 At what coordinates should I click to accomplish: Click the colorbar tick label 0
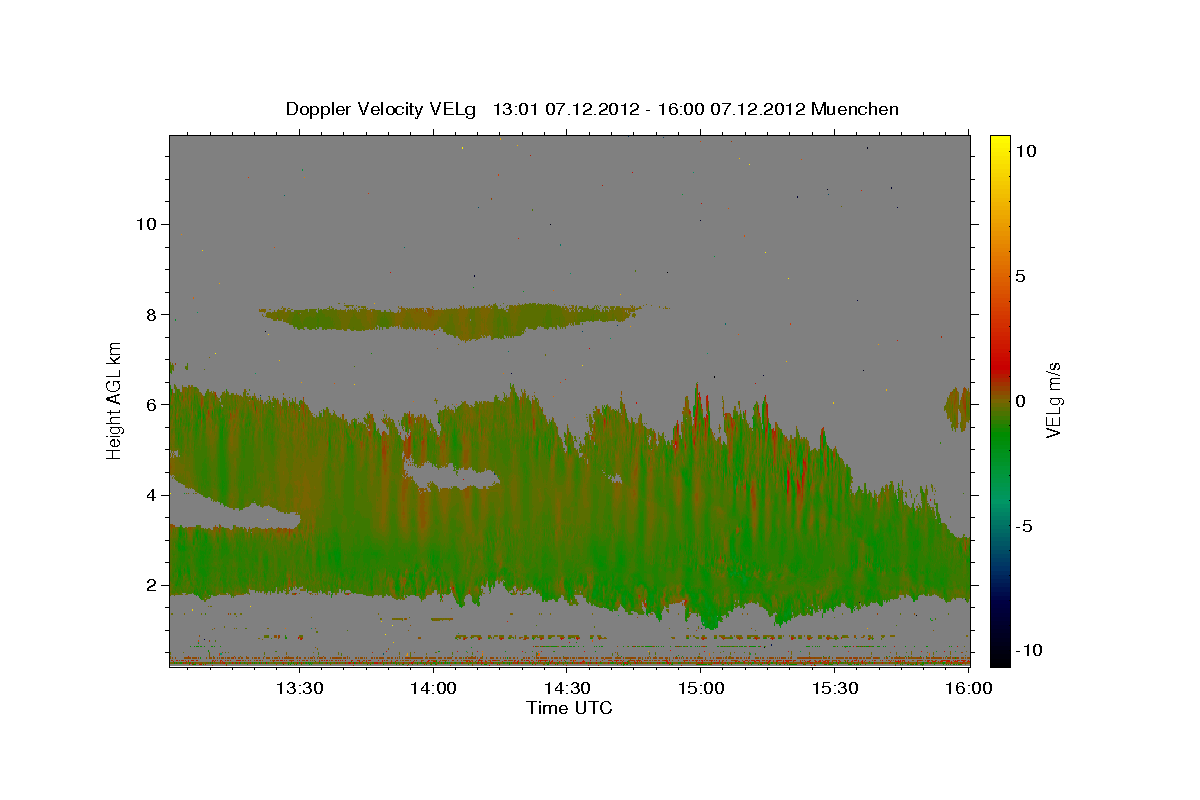[1020, 401]
